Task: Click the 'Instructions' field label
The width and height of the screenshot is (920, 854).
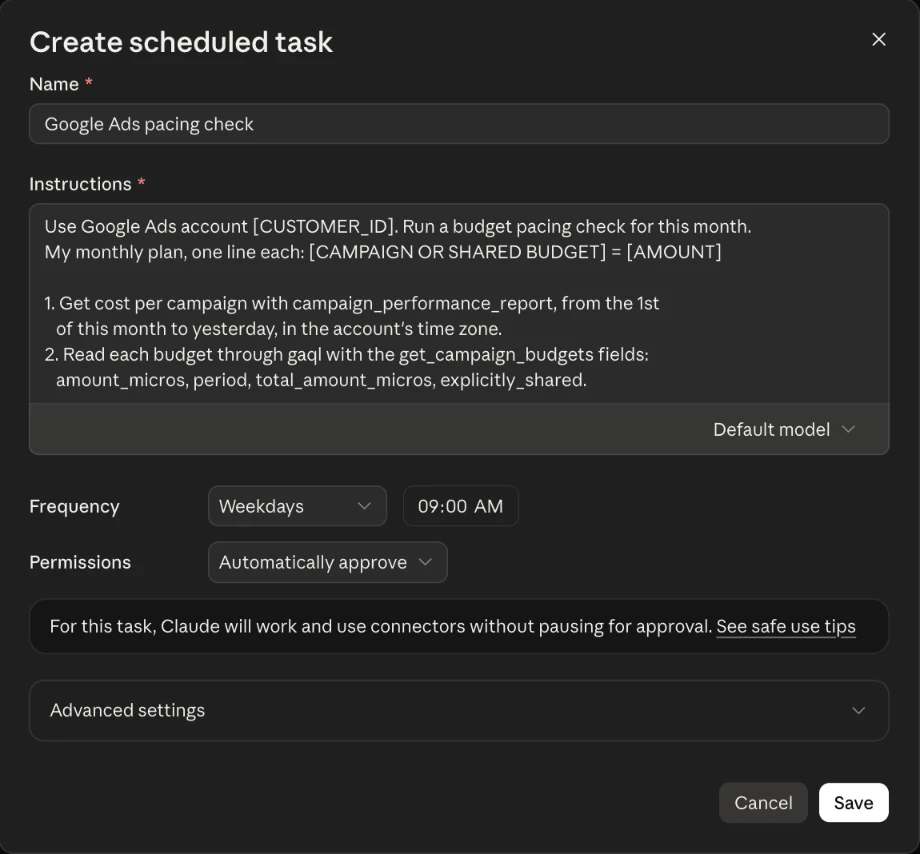Action: tap(80, 184)
